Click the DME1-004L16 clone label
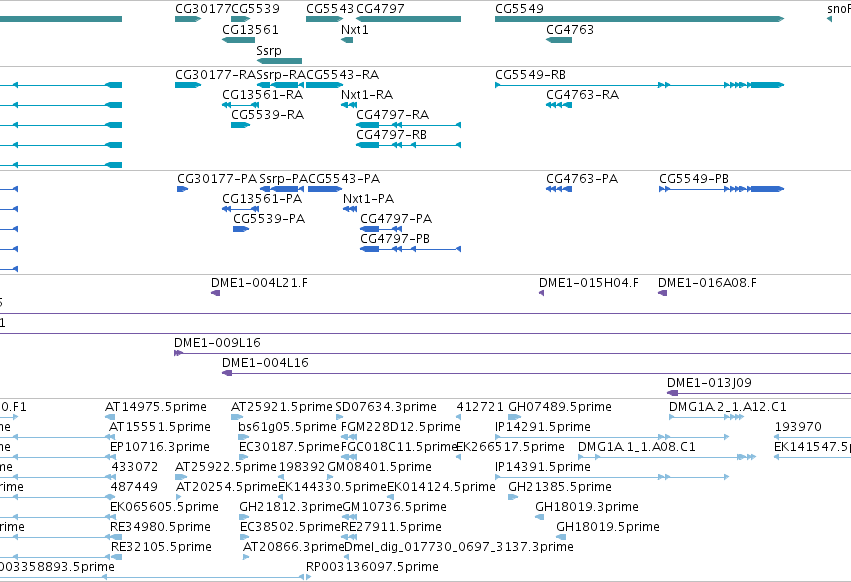Screen dimensions: 851x582 pyautogui.click(x=265, y=363)
